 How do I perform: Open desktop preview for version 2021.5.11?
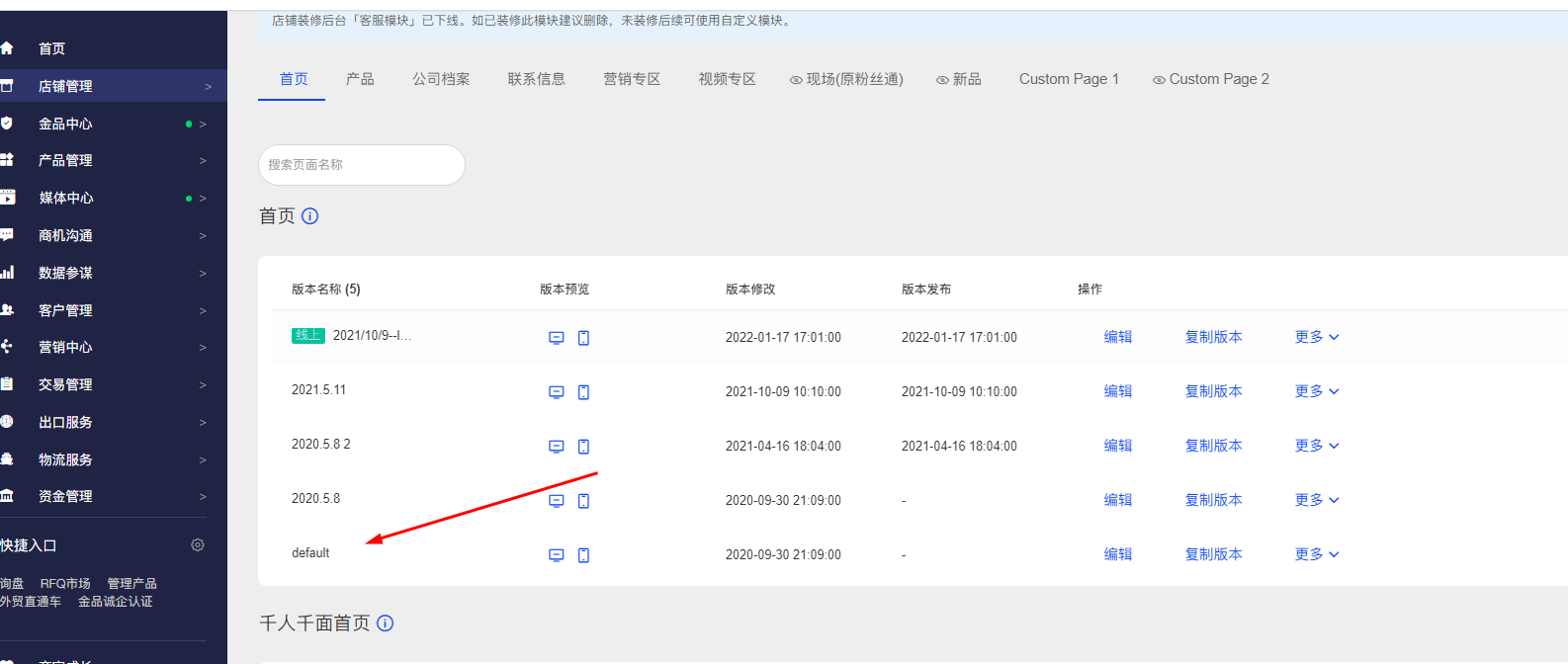(x=557, y=392)
